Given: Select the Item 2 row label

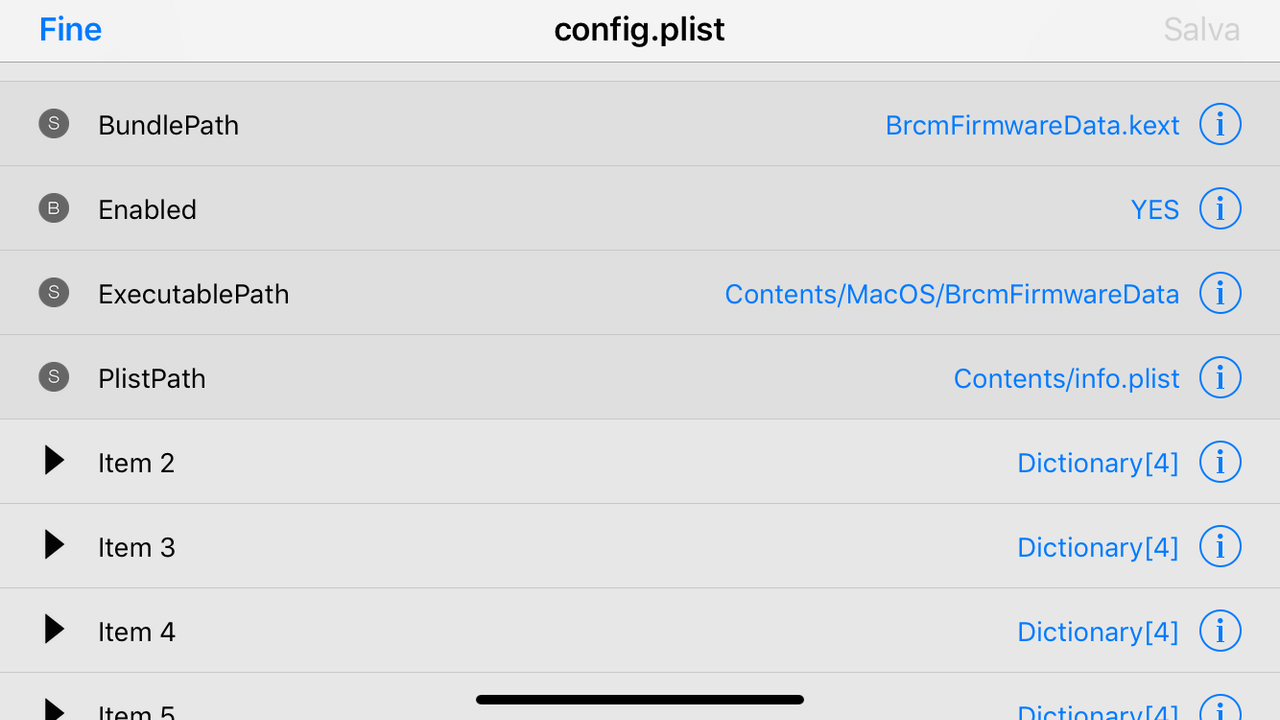Looking at the screenshot, I should pos(136,463).
